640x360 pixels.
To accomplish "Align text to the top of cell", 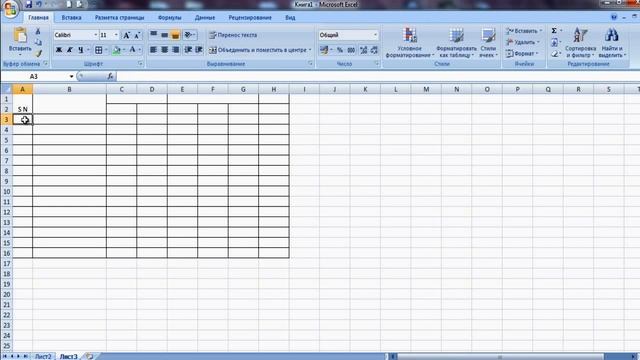I will (x=153, y=35).
